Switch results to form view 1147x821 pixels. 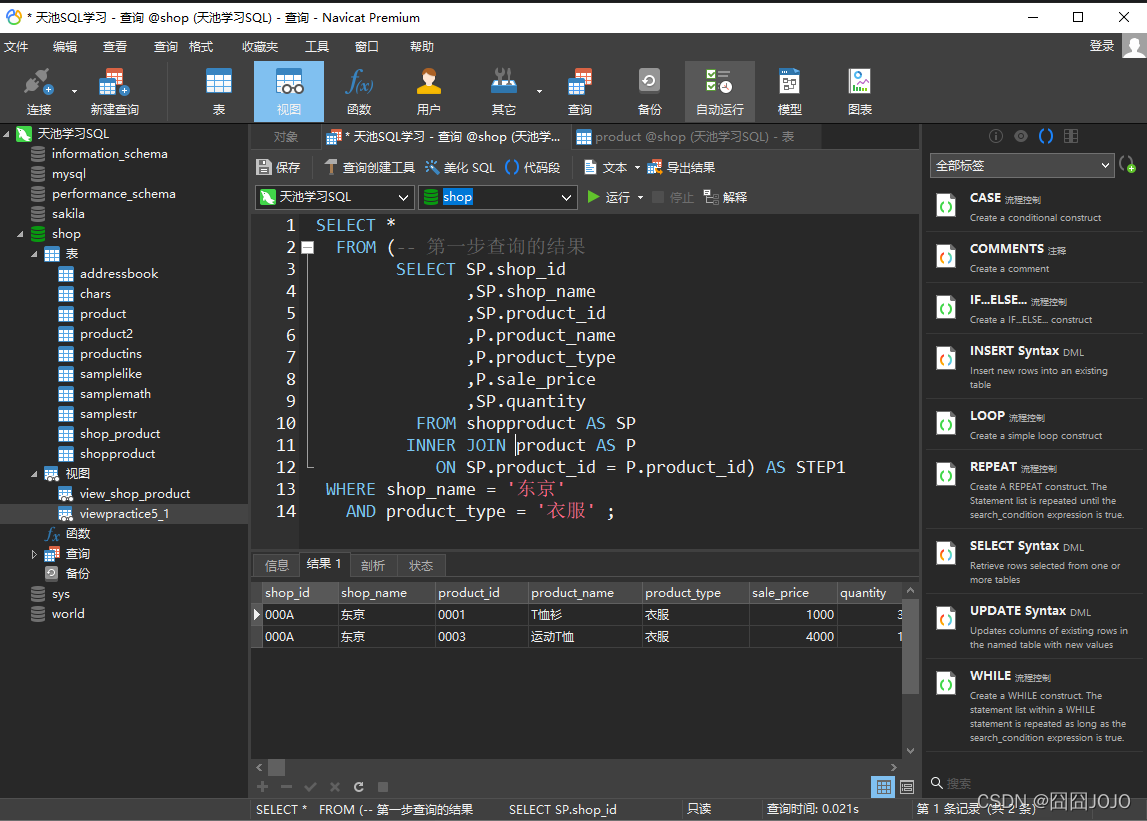907,787
